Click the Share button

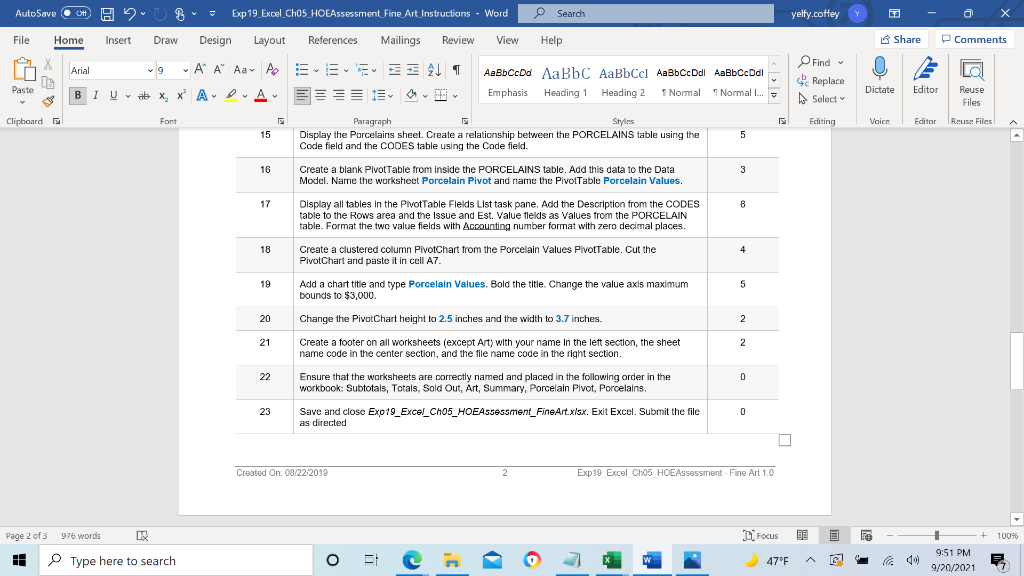pyautogui.click(x=903, y=38)
